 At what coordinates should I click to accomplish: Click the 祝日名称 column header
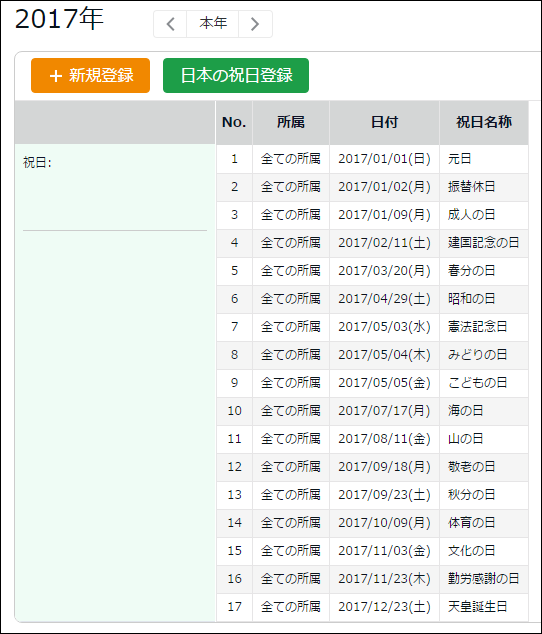pyautogui.click(x=484, y=123)
